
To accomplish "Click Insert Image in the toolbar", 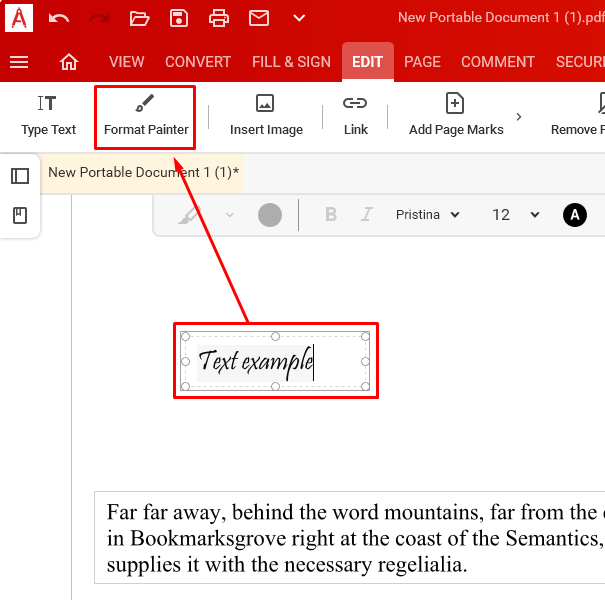I will (266, 116).
